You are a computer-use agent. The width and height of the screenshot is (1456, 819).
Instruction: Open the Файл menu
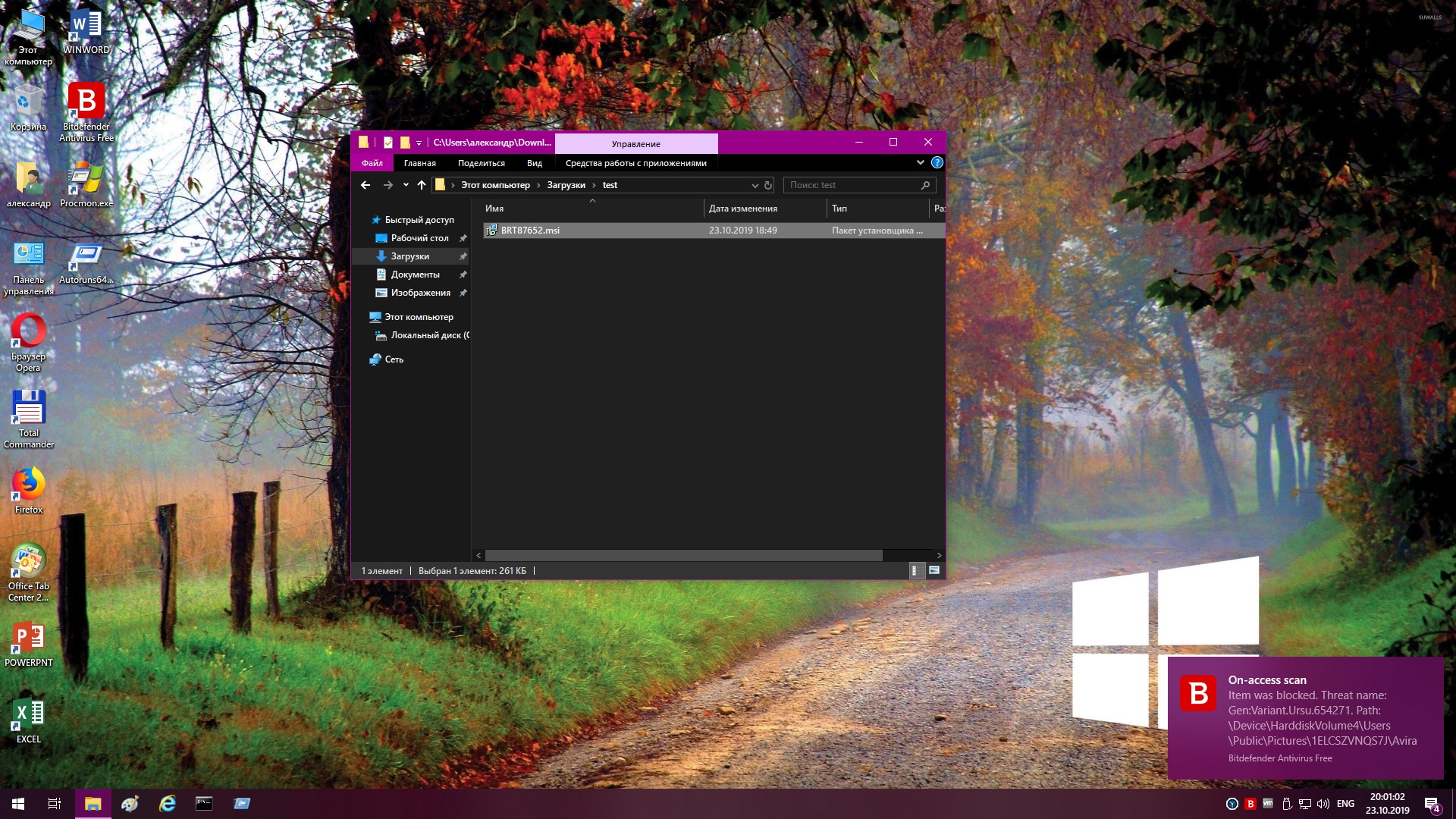coord(372,163)
